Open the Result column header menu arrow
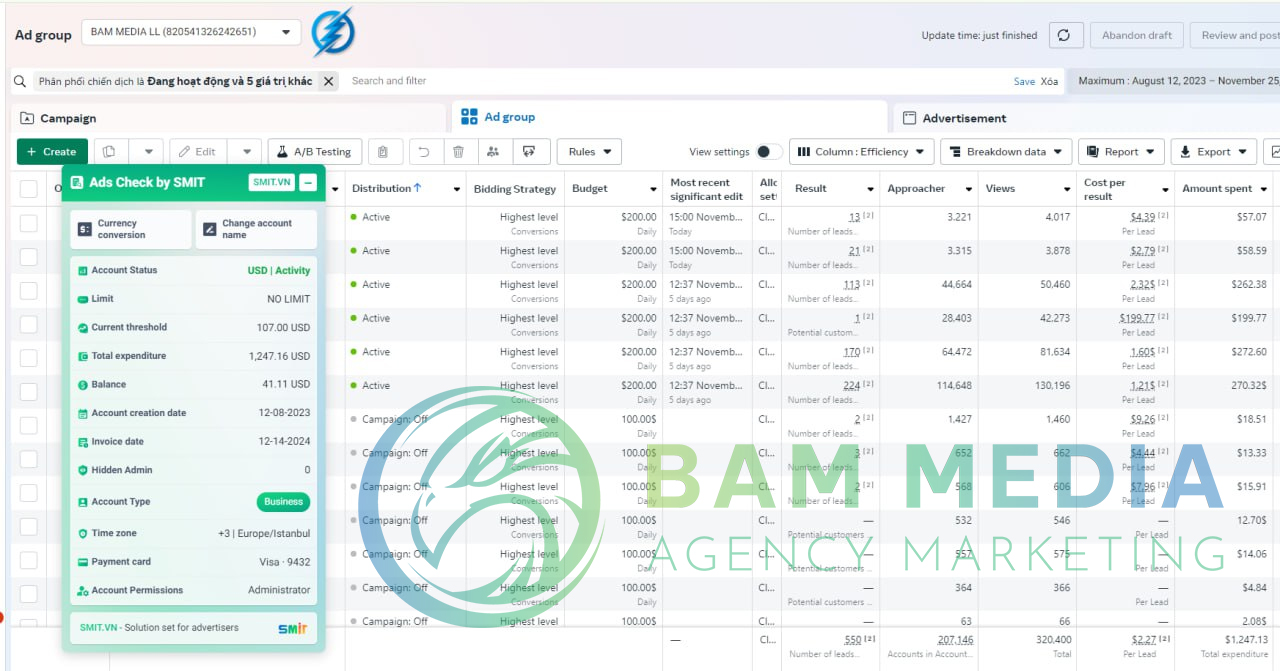This screenshot has width=1280, height=671. pos(869,189)
